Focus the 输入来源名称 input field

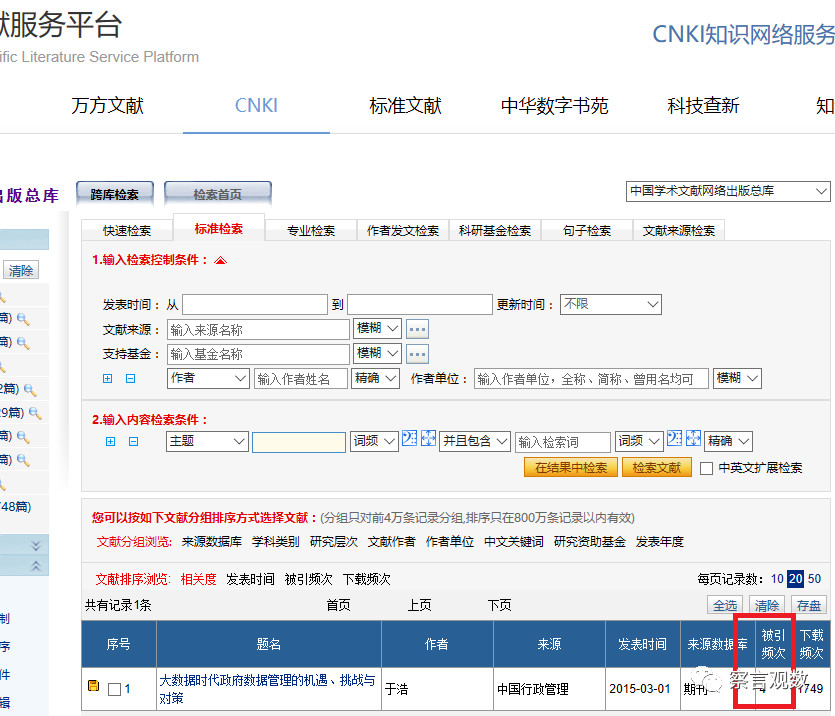click(258, 330)
